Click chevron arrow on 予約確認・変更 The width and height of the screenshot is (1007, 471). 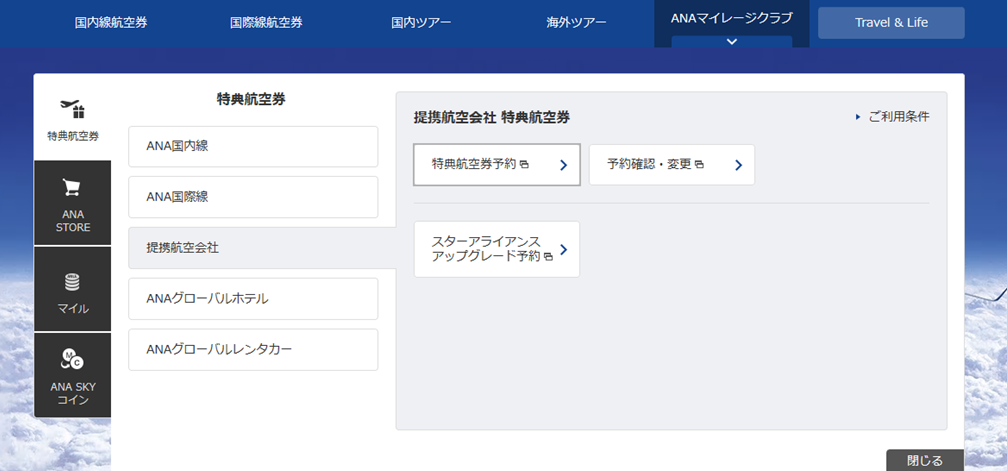click(x=739, y=165)
